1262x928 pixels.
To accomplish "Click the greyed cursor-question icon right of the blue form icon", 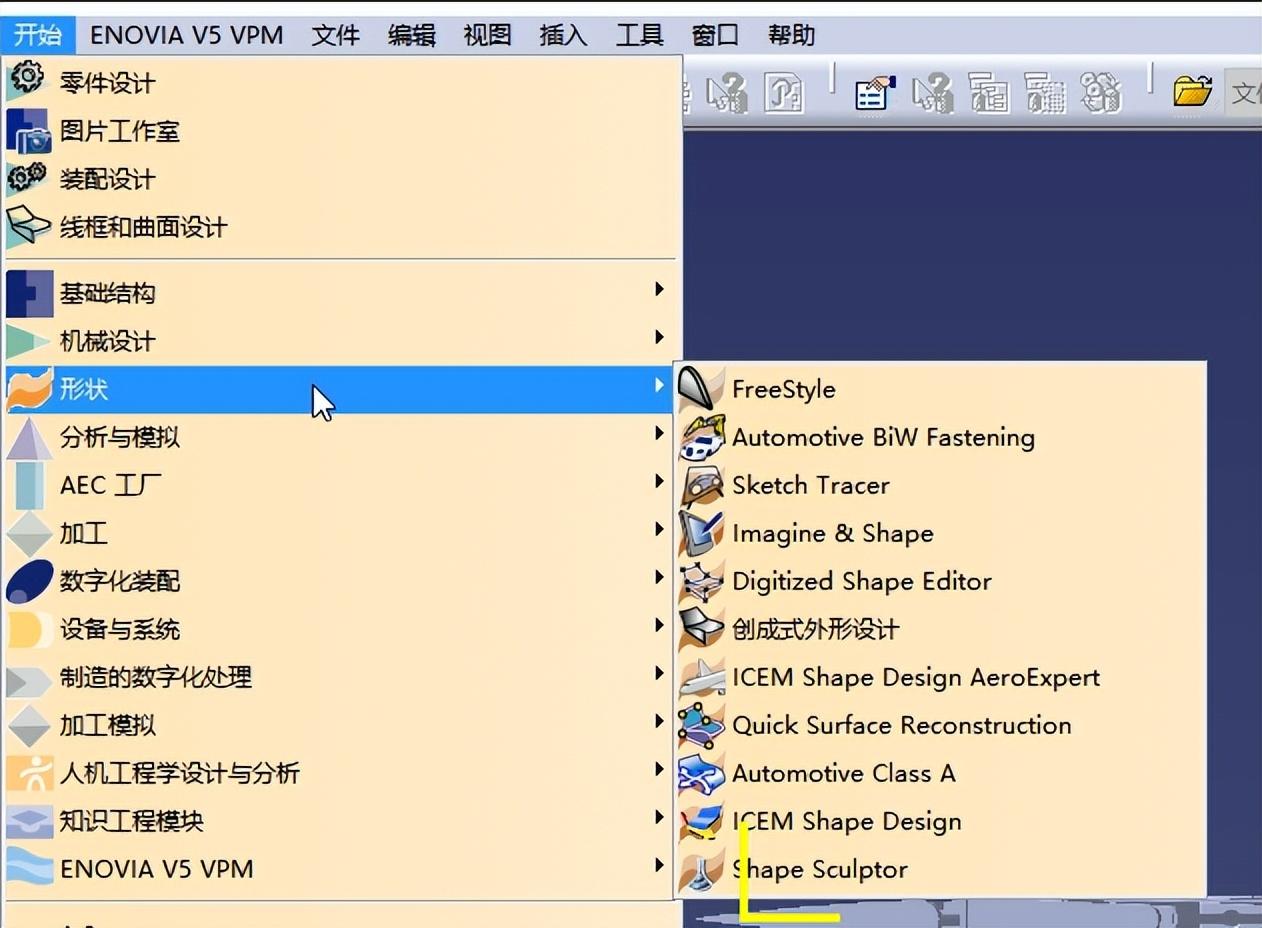I will pos(932,94).
